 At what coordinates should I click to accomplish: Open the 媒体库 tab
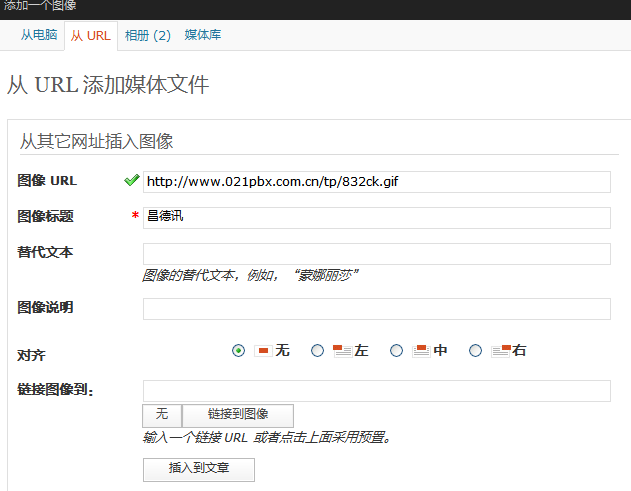click(x=202, y=35)
